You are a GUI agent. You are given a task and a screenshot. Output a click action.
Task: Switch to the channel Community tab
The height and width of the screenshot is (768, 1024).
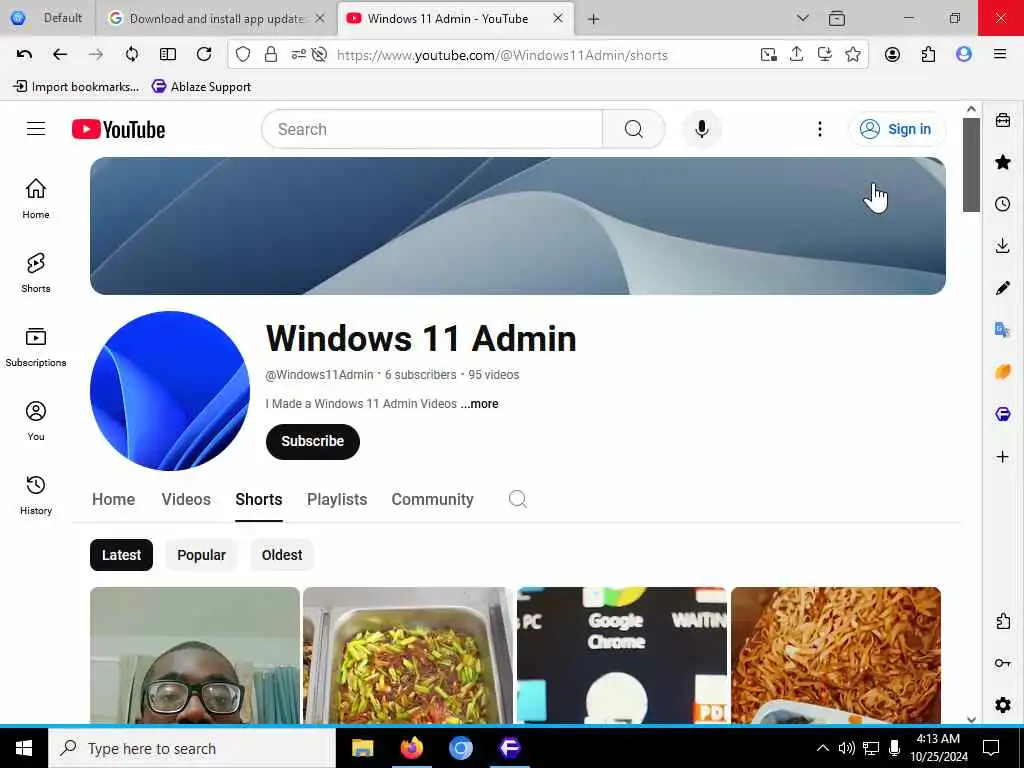(x=432, y=499)
